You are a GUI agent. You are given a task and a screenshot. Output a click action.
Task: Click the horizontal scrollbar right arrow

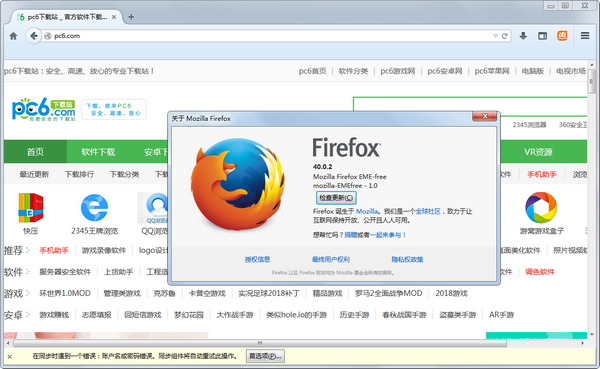[x=583, y=343]
